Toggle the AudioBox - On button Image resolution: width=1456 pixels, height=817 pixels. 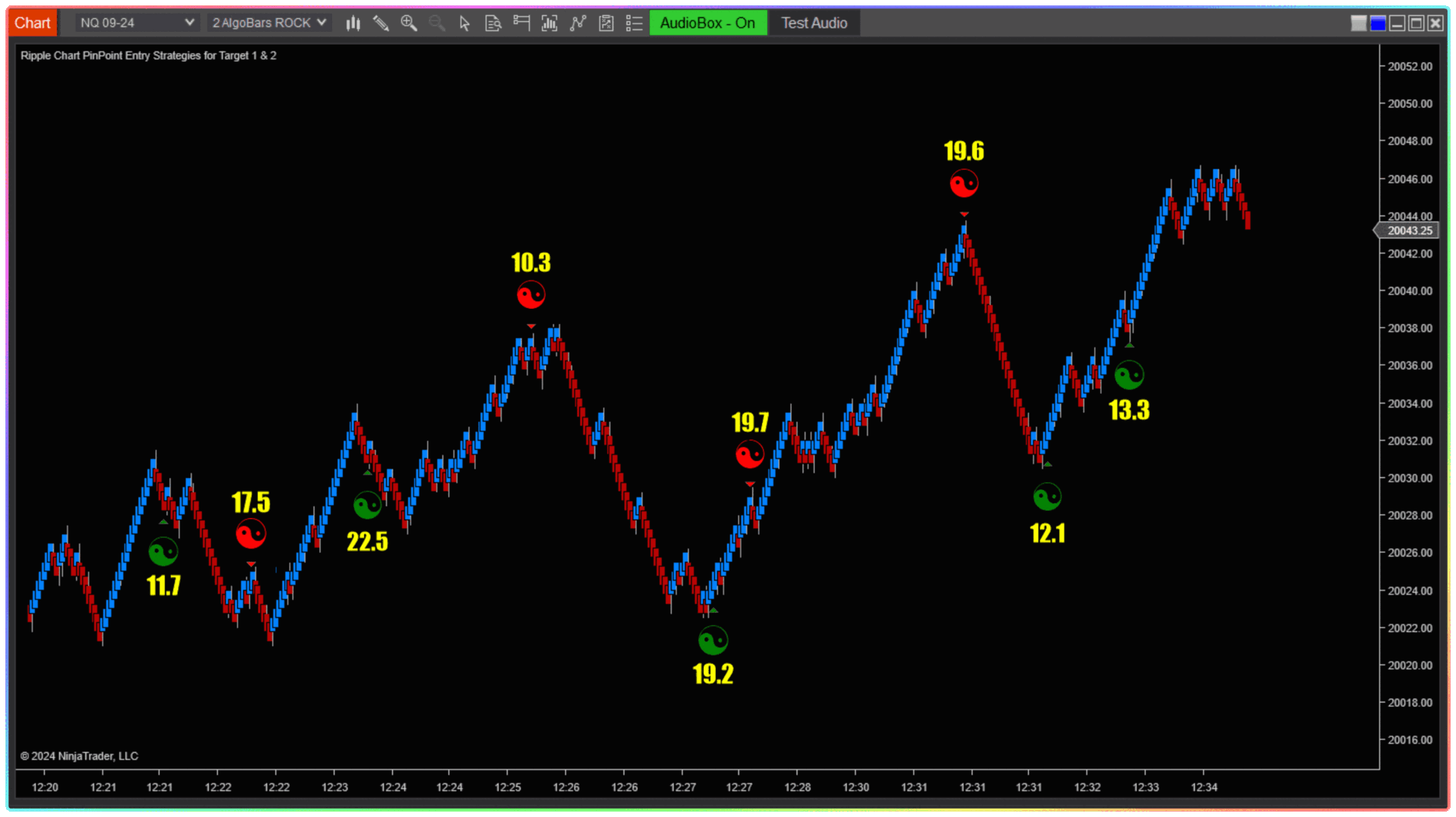(x=708, y=24)
